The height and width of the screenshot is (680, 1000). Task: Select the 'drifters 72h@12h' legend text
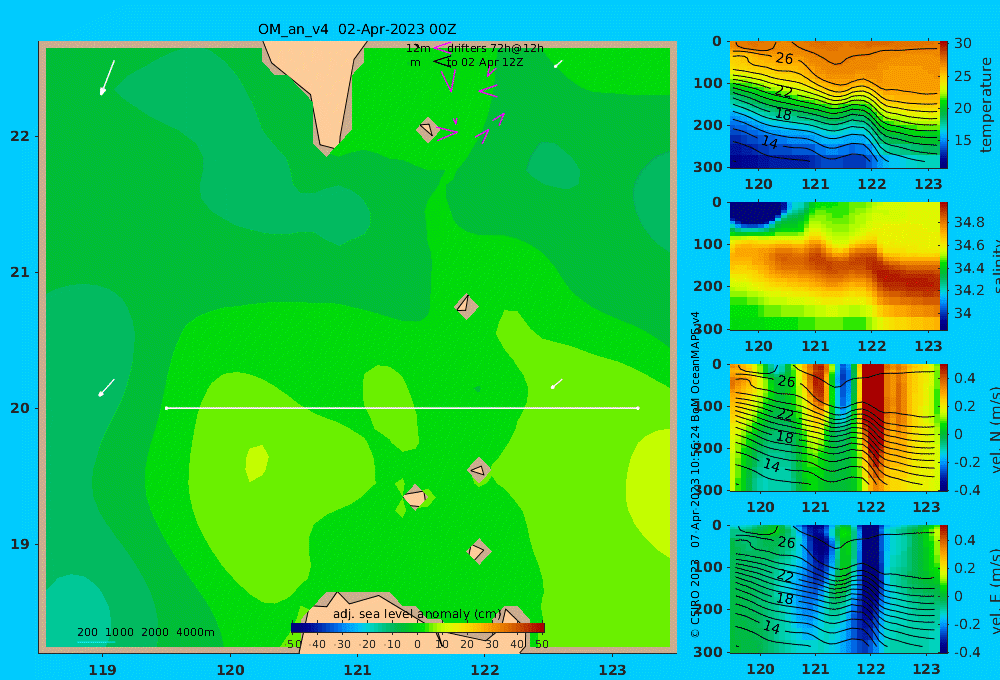(x=496, y=48)
